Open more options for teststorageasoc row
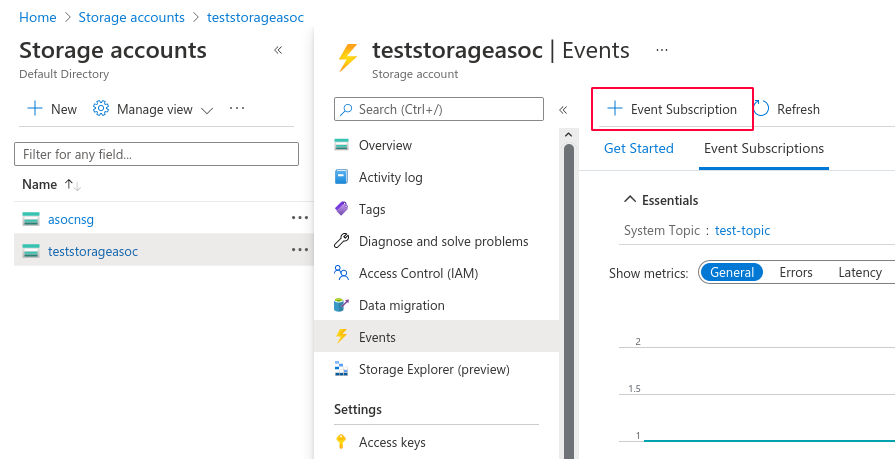 click(300, 249)
